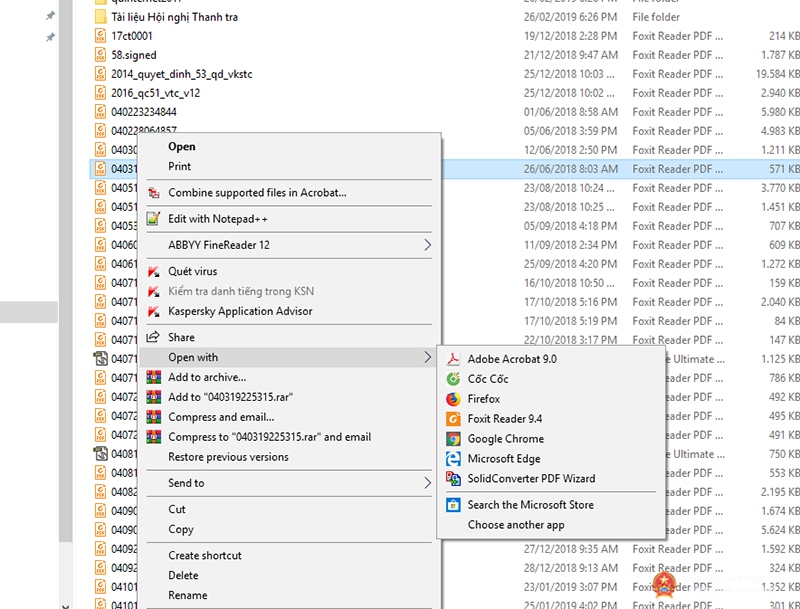Click WinRAR icon beside Add to archive
This screenshot has height=609, width=800.
click(x=154, y=377)
